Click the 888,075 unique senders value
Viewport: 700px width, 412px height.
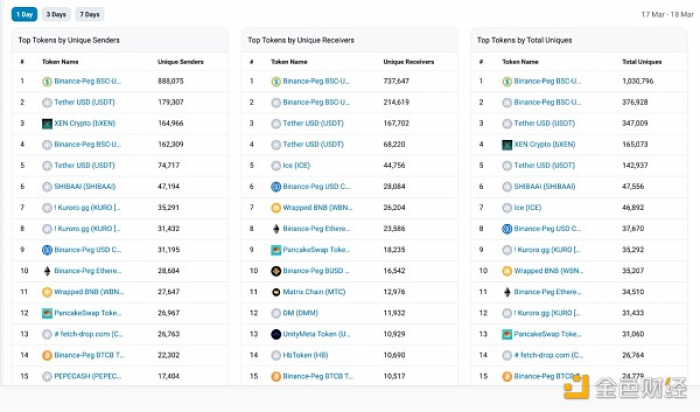[171, 81]
